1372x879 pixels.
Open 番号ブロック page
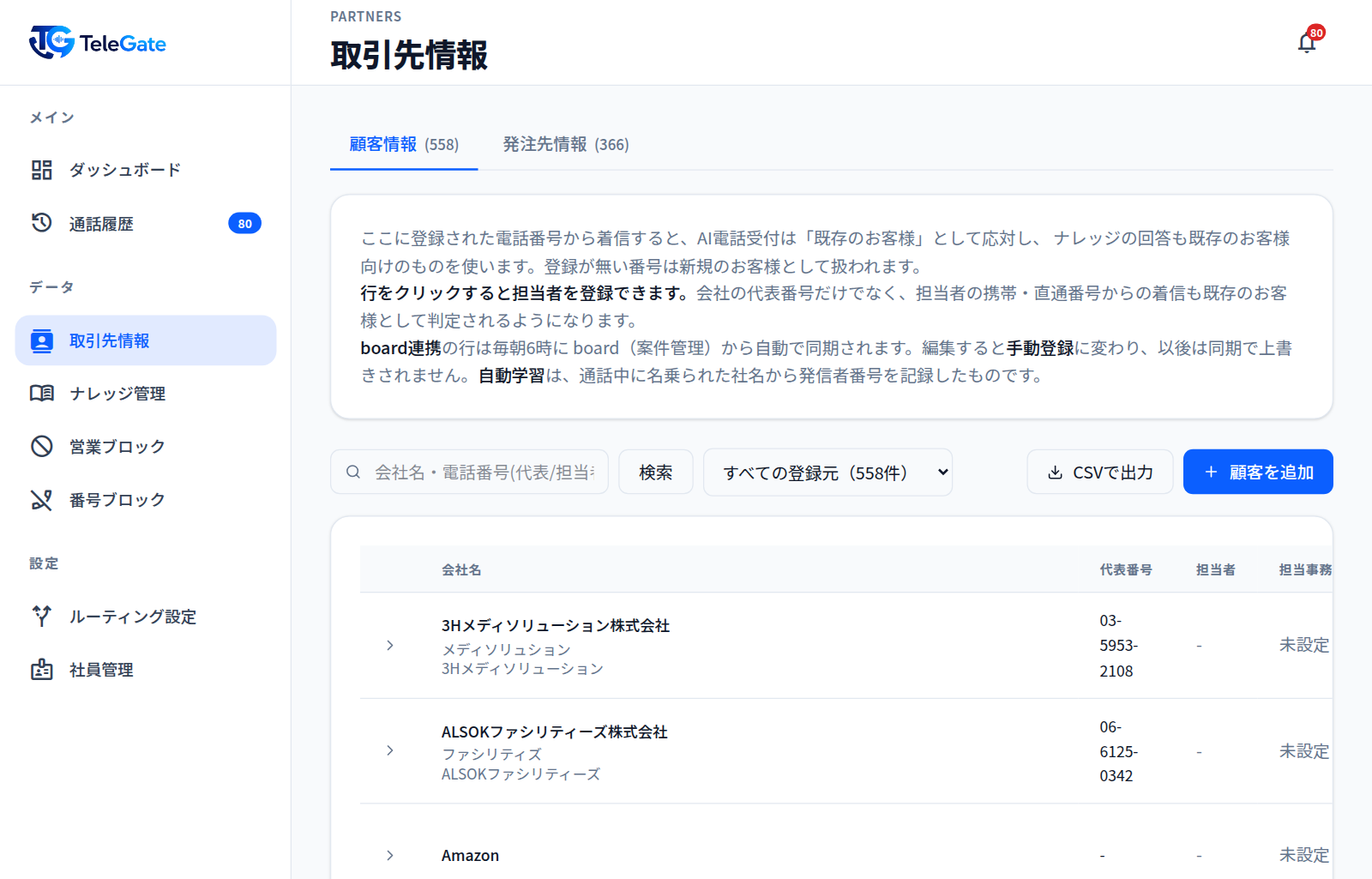(x=146, y=500)
